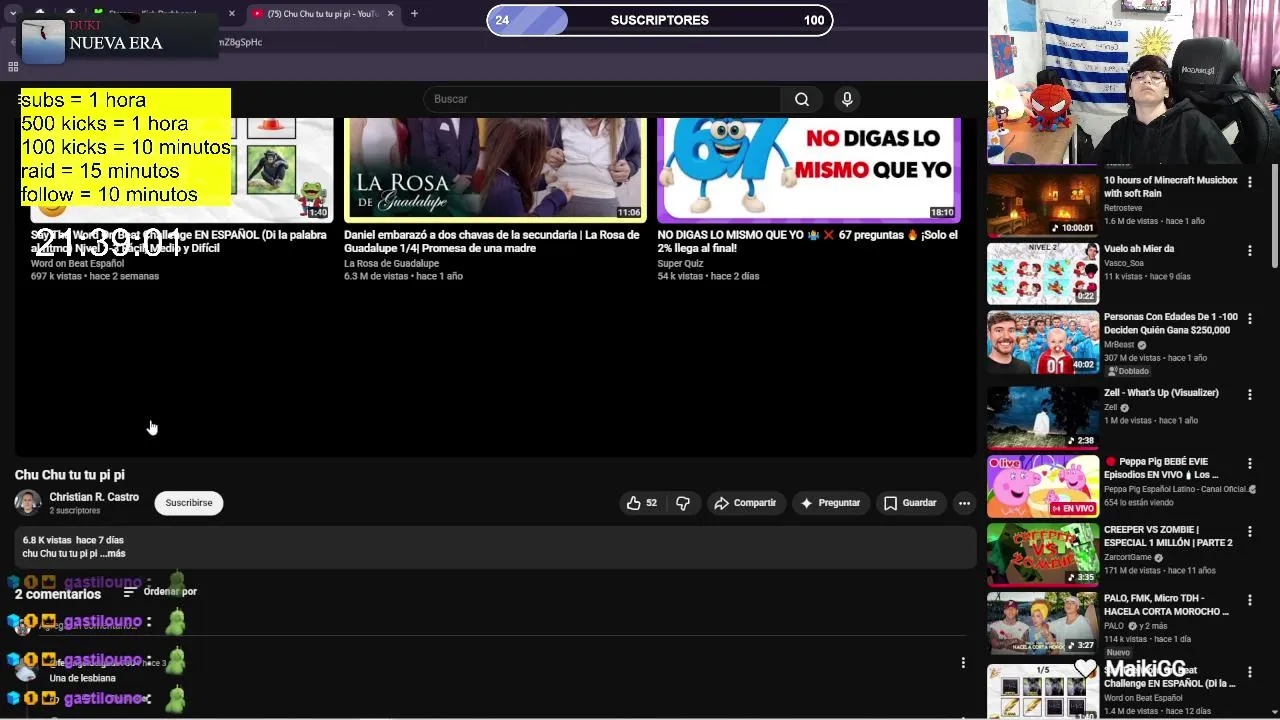Click title Personas Con Edades De 1-100
Image resolution: width=1280 pixels, height=720 pixels.
[x=1170, y=323]
